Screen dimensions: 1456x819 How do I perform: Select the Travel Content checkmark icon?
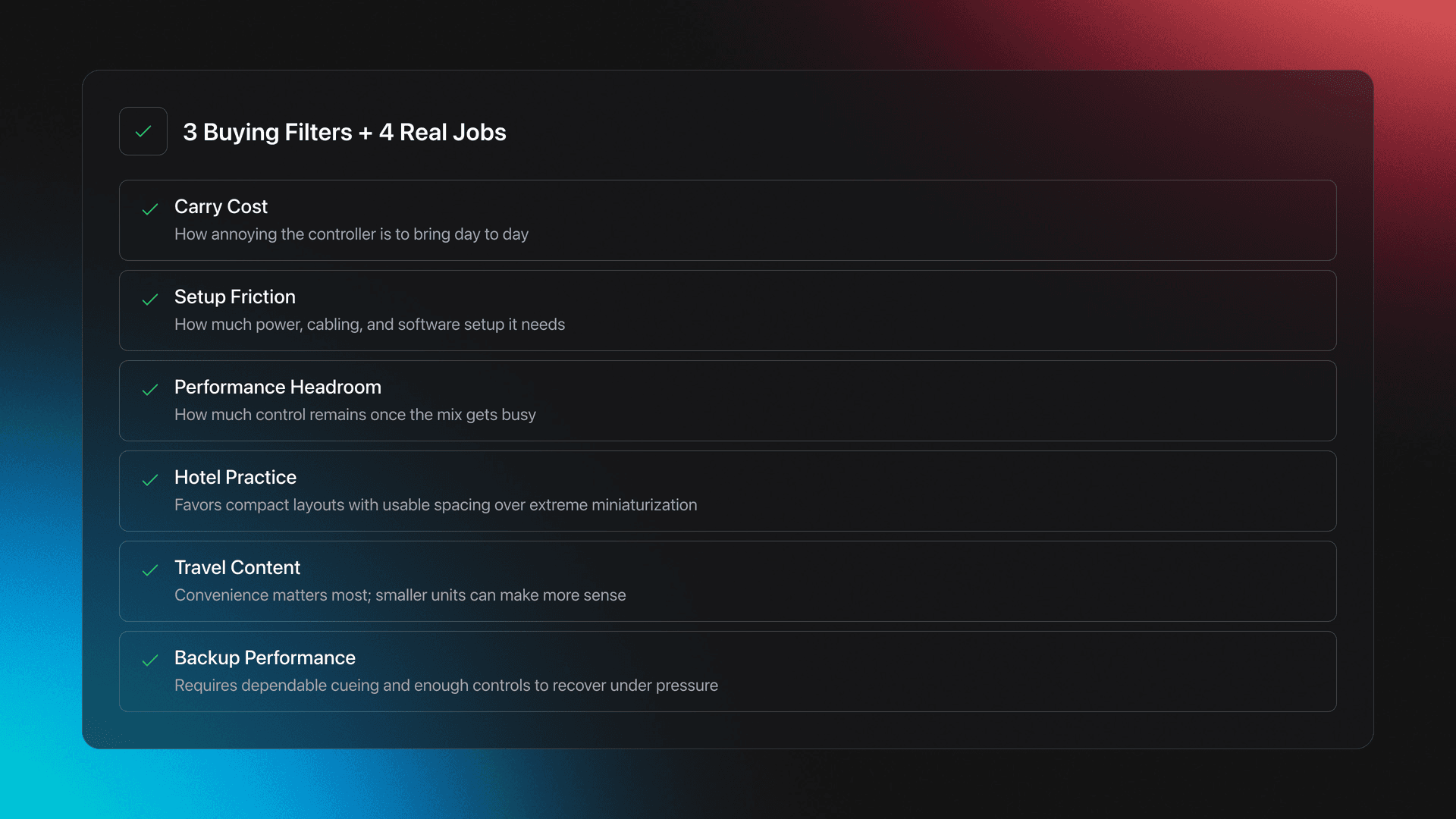coord(150,571)
